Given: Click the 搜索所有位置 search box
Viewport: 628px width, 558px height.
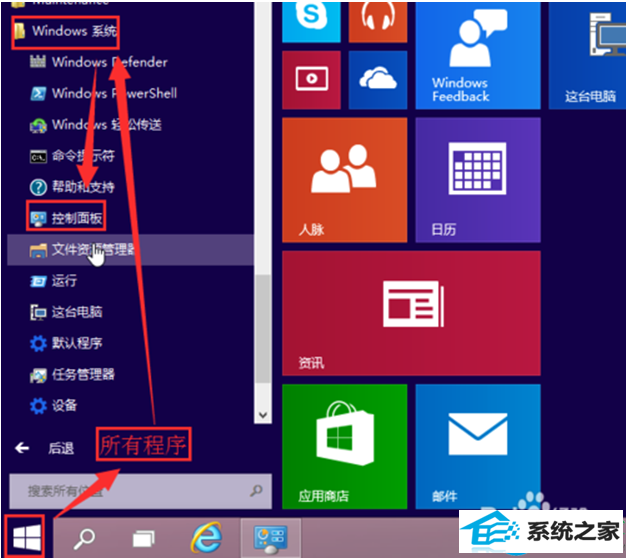Looking at the screenshot, I should click(140, 491).
